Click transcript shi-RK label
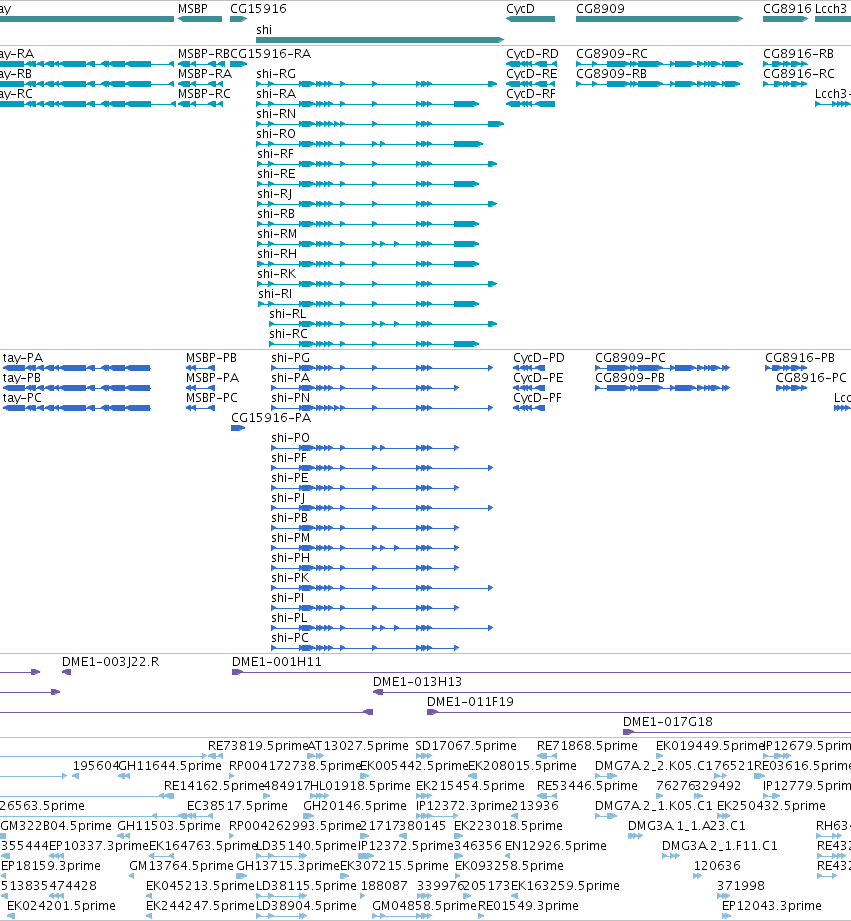The image size is (851, 921). coord(277,274)
